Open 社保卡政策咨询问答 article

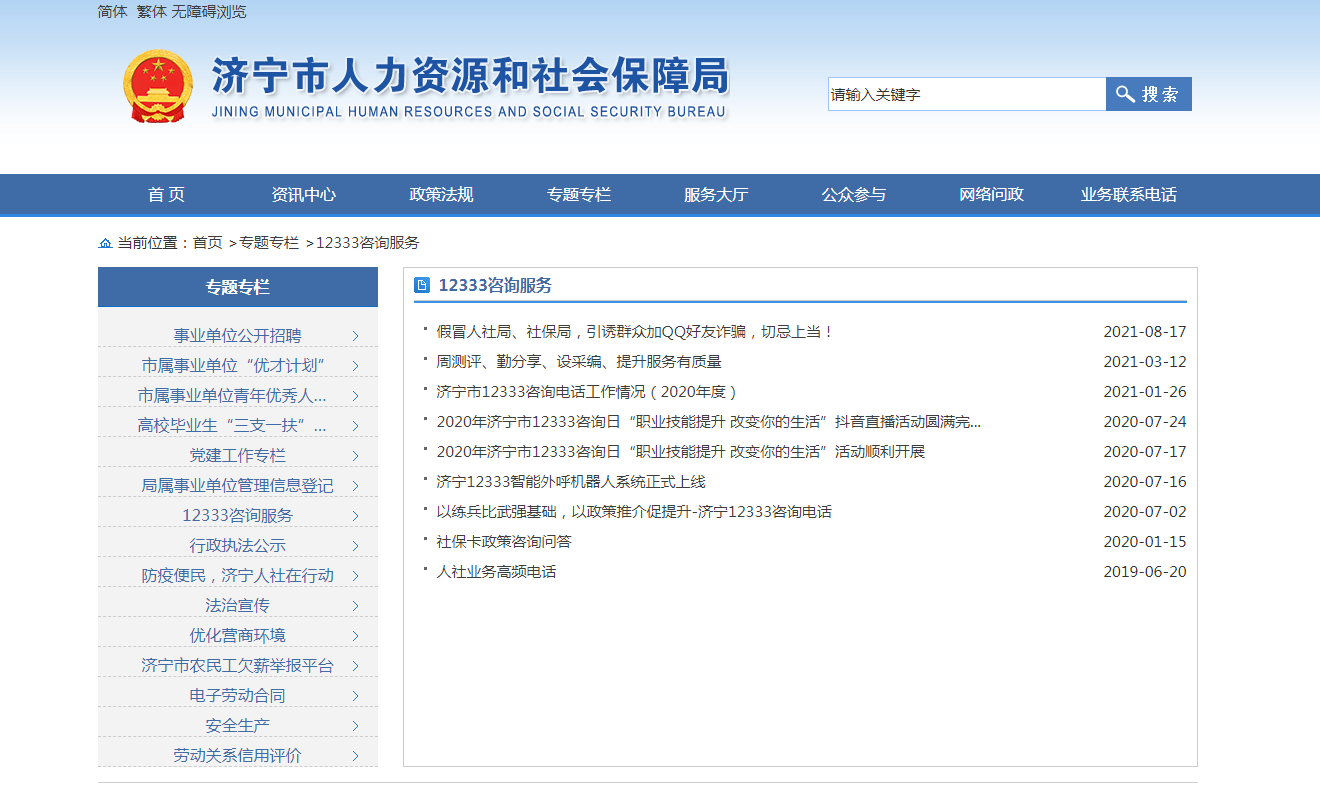click(x=503, y=542)
